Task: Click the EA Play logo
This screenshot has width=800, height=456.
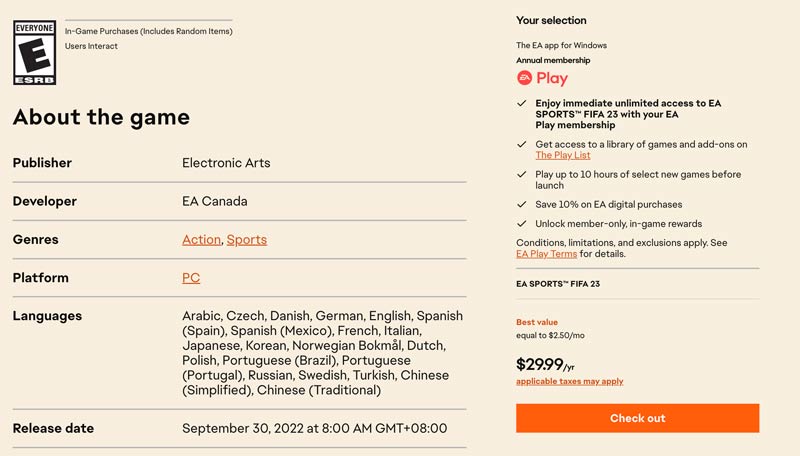Action: tap(542, 78)
